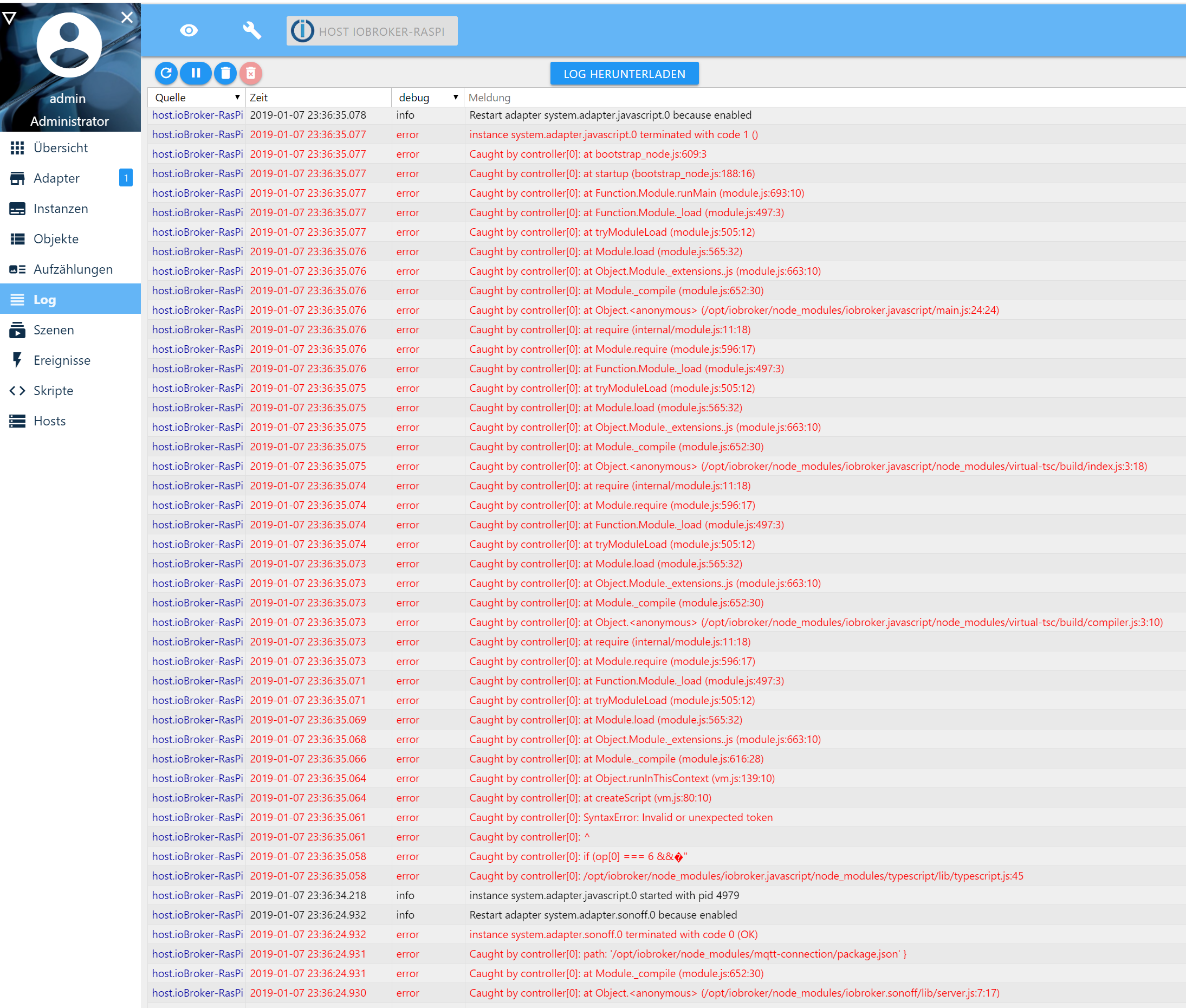The height and width of the screenshot is (1008, 1186).
Task: Click the message mentioning mqtt-connection/package.json
Action: pos(687,954)
